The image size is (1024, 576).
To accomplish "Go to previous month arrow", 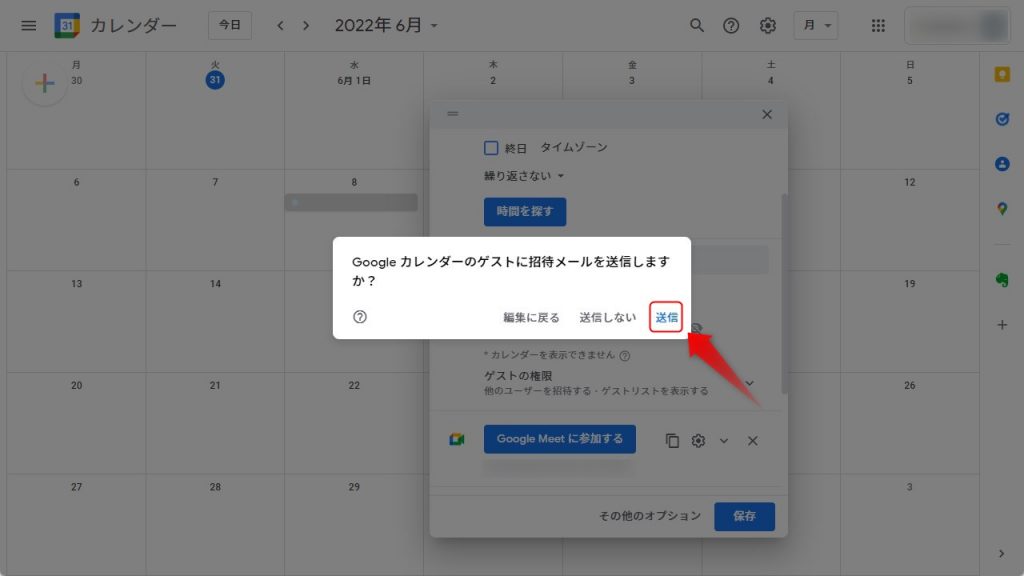I will [280, 25].
